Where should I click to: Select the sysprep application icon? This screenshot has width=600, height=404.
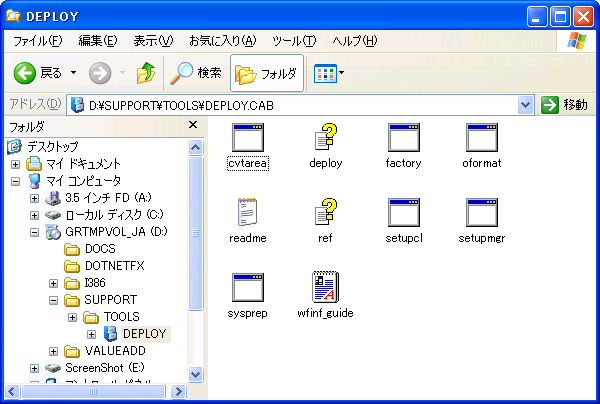(248, 287)
